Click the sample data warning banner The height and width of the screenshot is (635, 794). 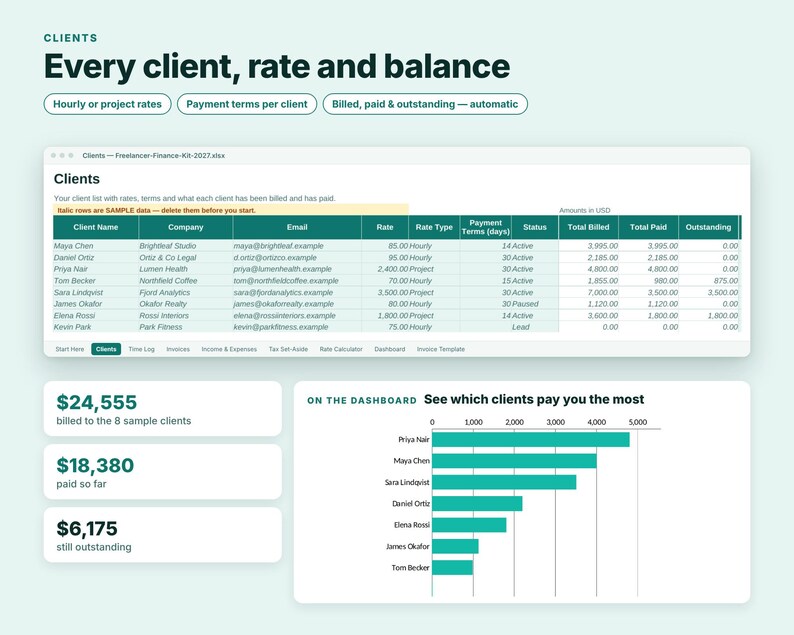coord(231,210)
